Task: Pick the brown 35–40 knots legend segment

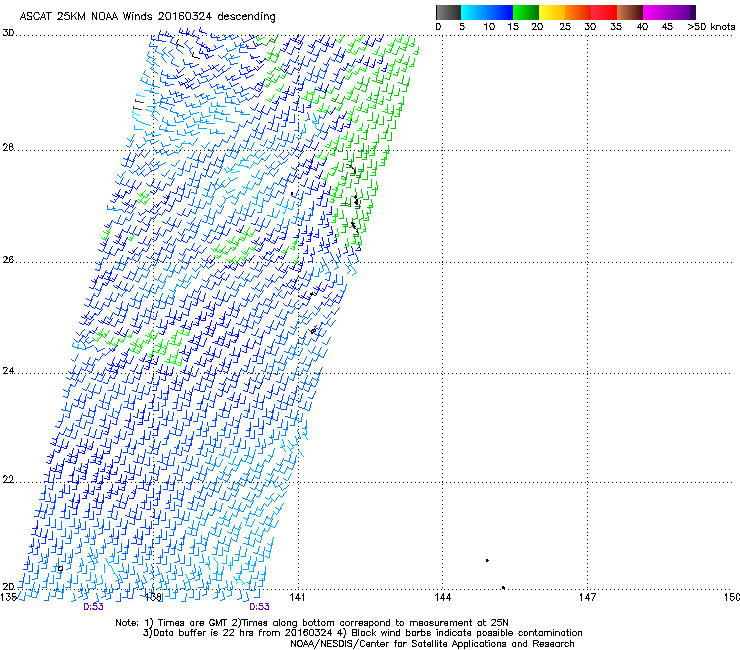Action: pyautogui.click(x=630, y=12)
